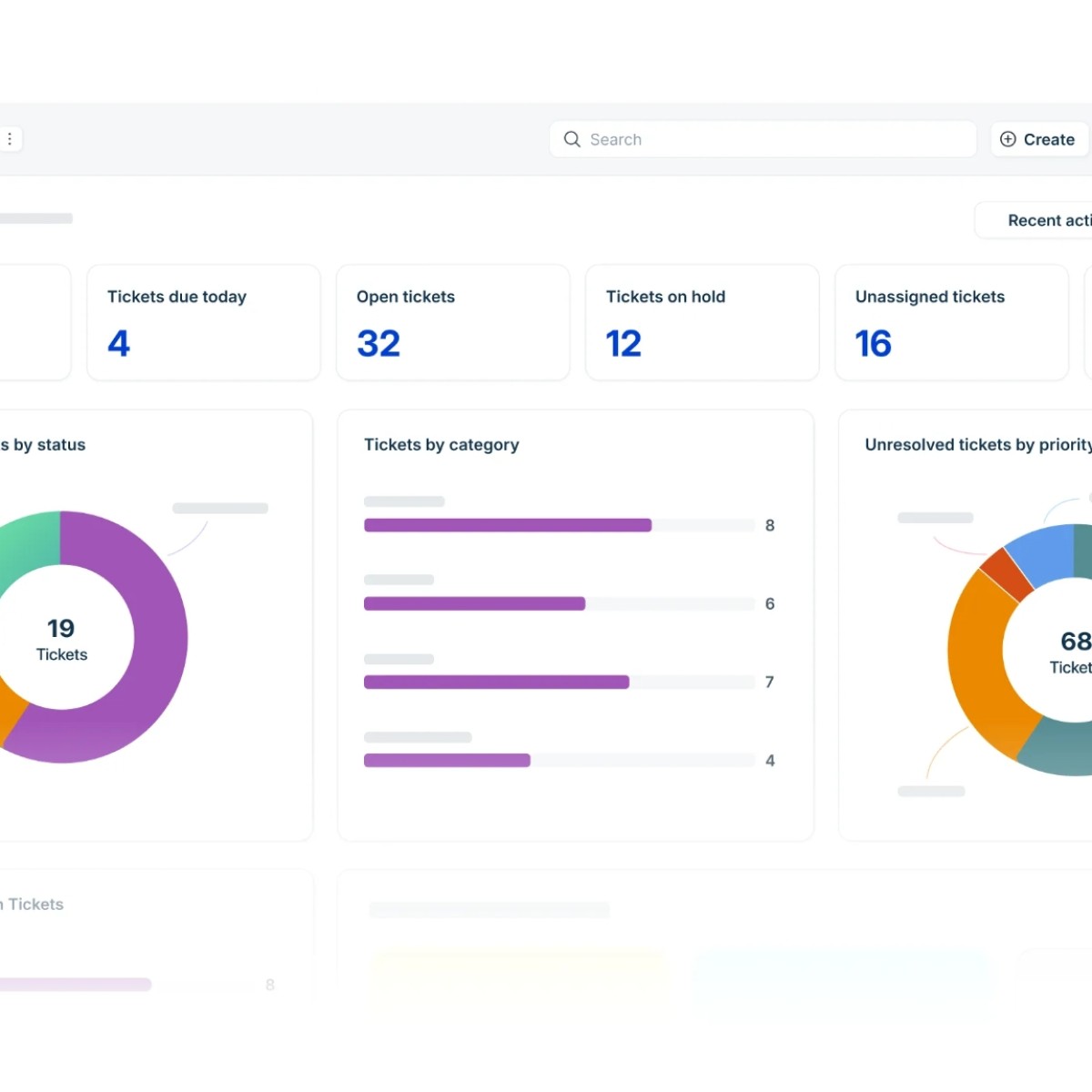Viewport: 1092px width, 1092px height.
Task: Click the Tickets on hold card
Action: [702, 322]
